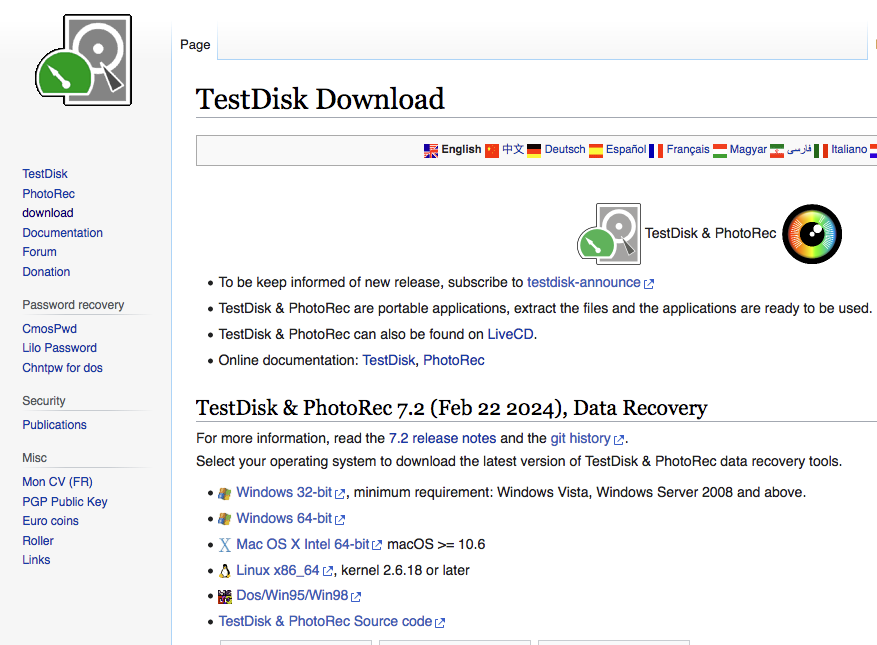Open PhotoRec online documentation link
Screen dimensions: 877x645
tap(454, 360)
